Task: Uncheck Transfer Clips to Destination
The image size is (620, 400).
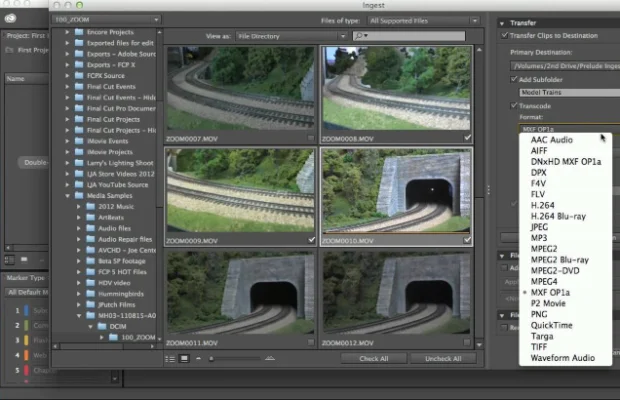Action: point(504,35)
